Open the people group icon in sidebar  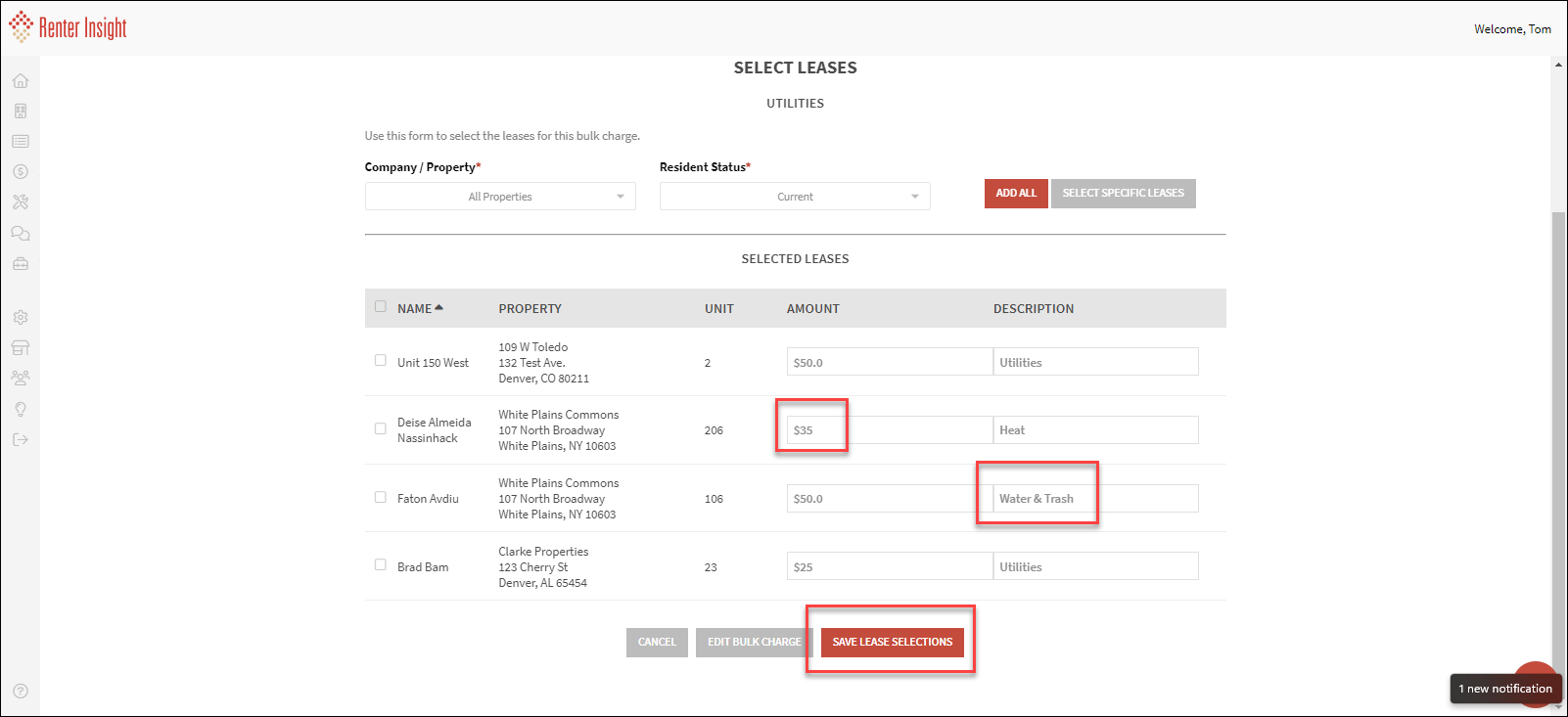pos(21,378)
